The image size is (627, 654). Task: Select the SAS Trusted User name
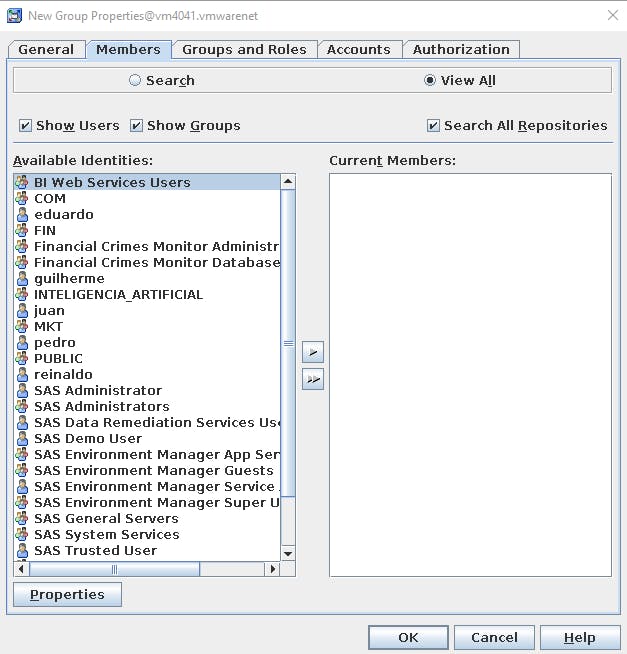point(96,551)
